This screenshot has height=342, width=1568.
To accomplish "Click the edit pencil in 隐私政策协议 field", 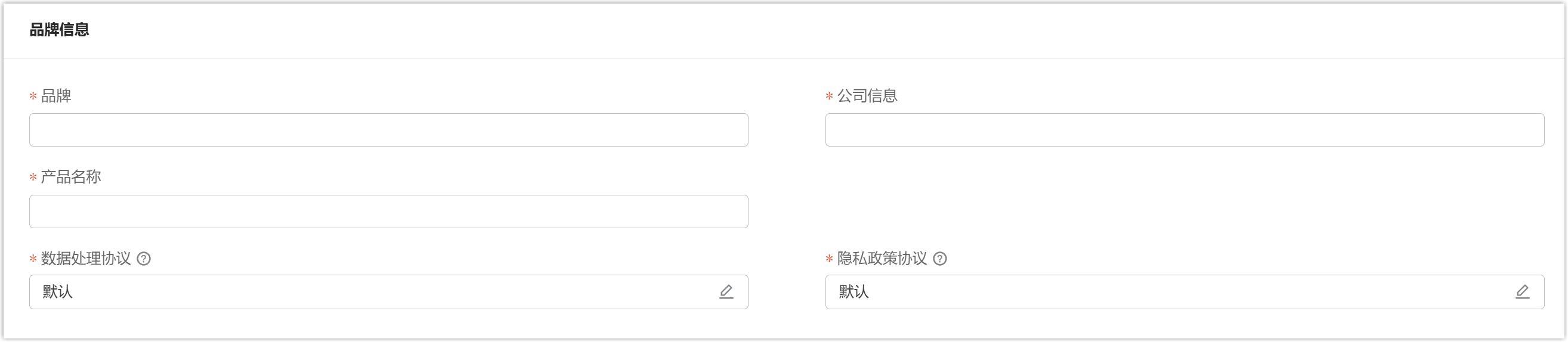I will point(1522,292).
